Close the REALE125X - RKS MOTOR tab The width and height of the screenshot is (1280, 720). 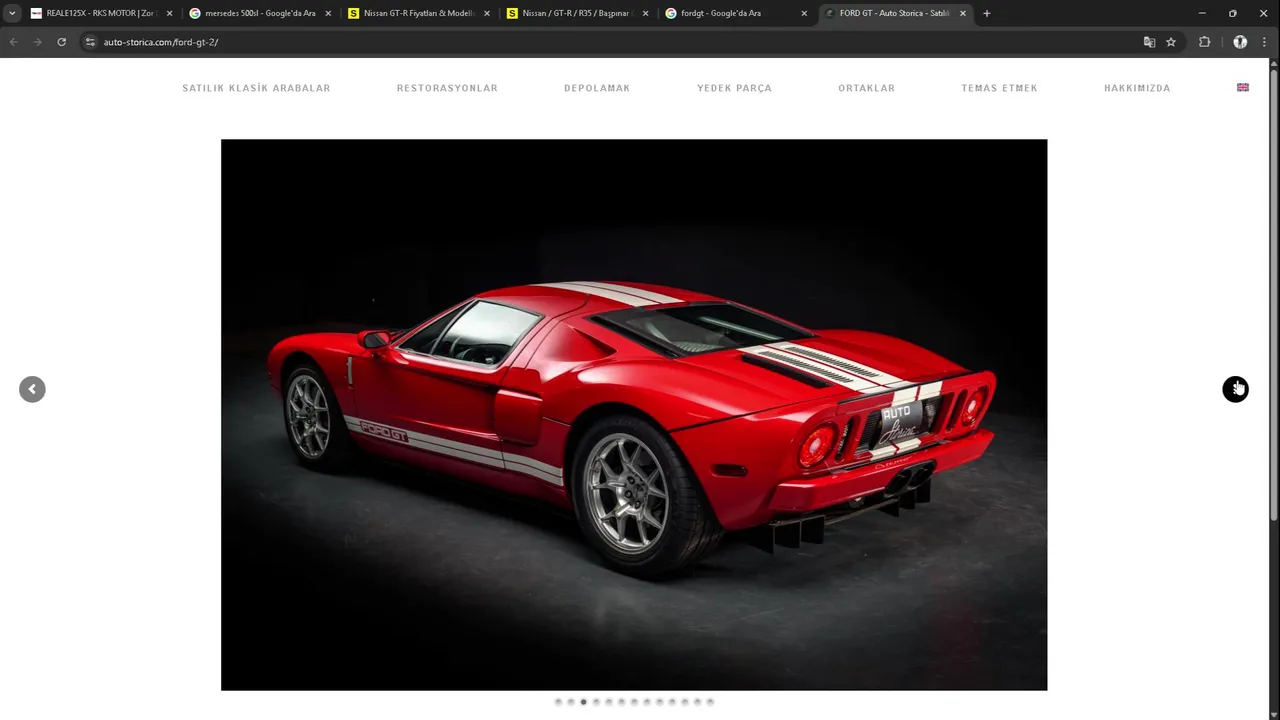pyautogui.click(x=169, y=13)
